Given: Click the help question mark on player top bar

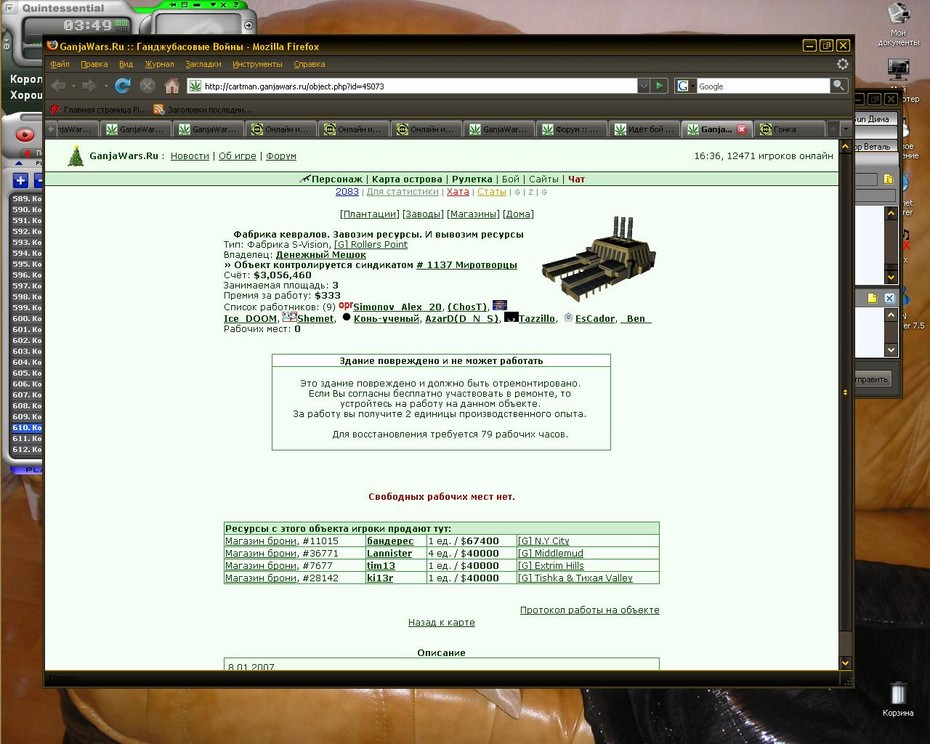Looking at the screenshot, I should point(236,5).
